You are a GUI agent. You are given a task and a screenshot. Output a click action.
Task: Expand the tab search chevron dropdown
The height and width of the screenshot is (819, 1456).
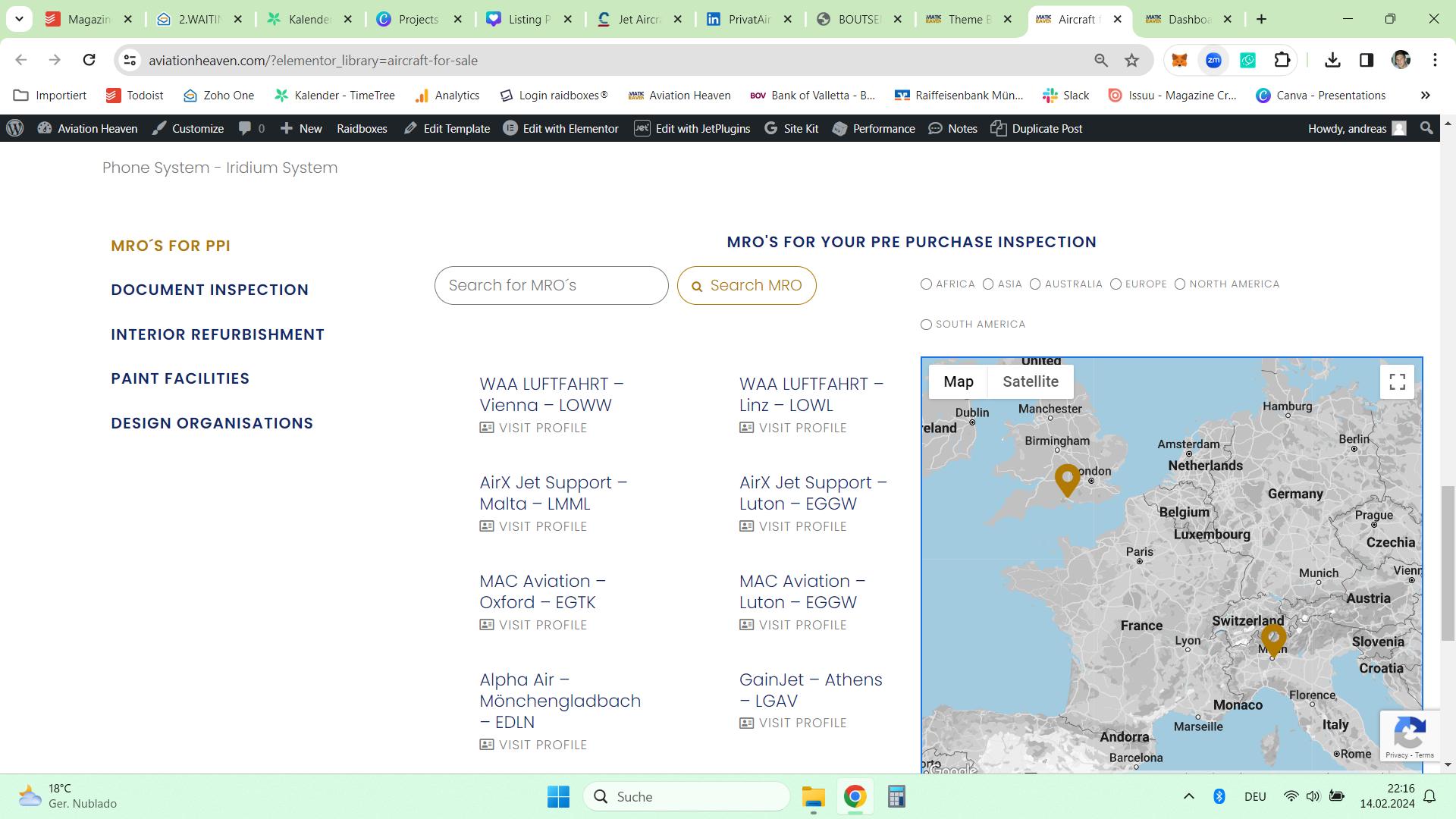tap(19, 19)
